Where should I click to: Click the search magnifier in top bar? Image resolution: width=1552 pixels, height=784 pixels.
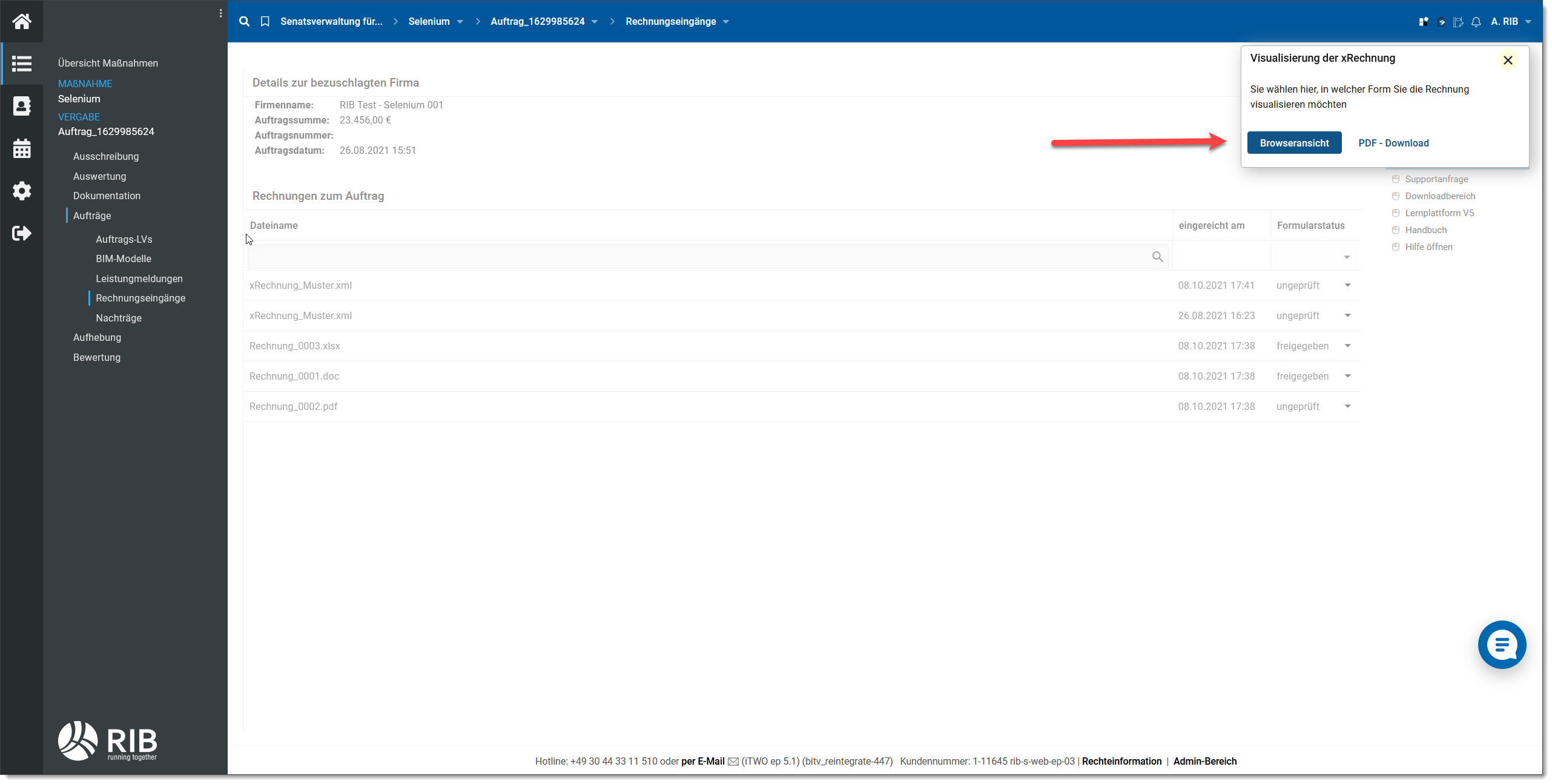click(x=244, y=21)
